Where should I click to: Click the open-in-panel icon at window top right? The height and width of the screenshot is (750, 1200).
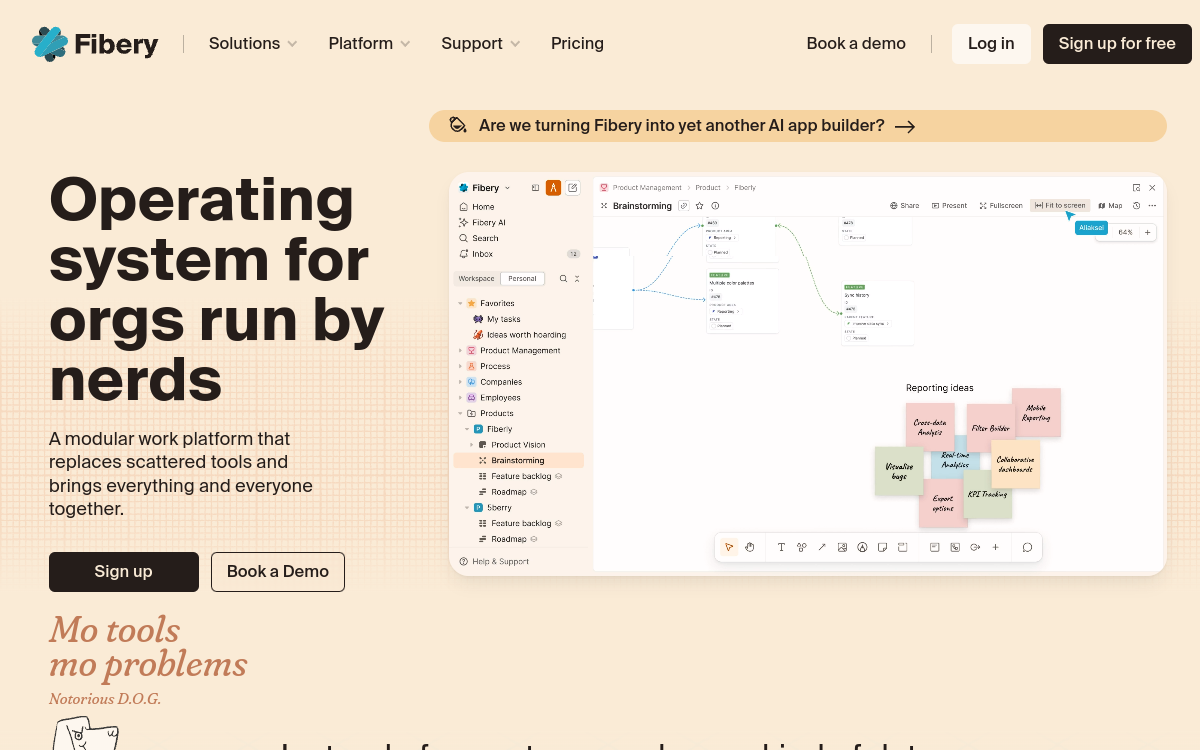(1136, 187)
